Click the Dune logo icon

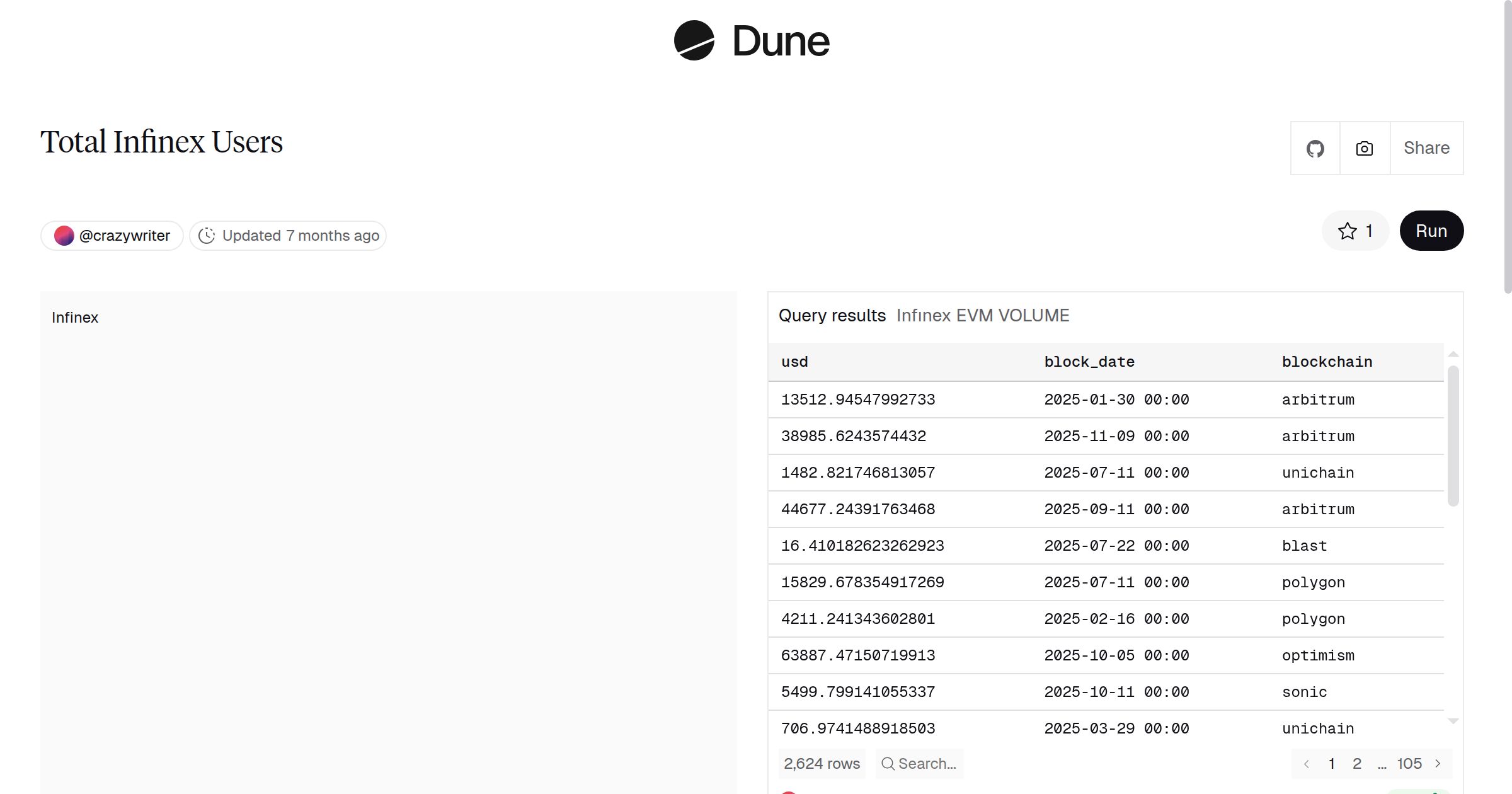(x=694, y=40)
